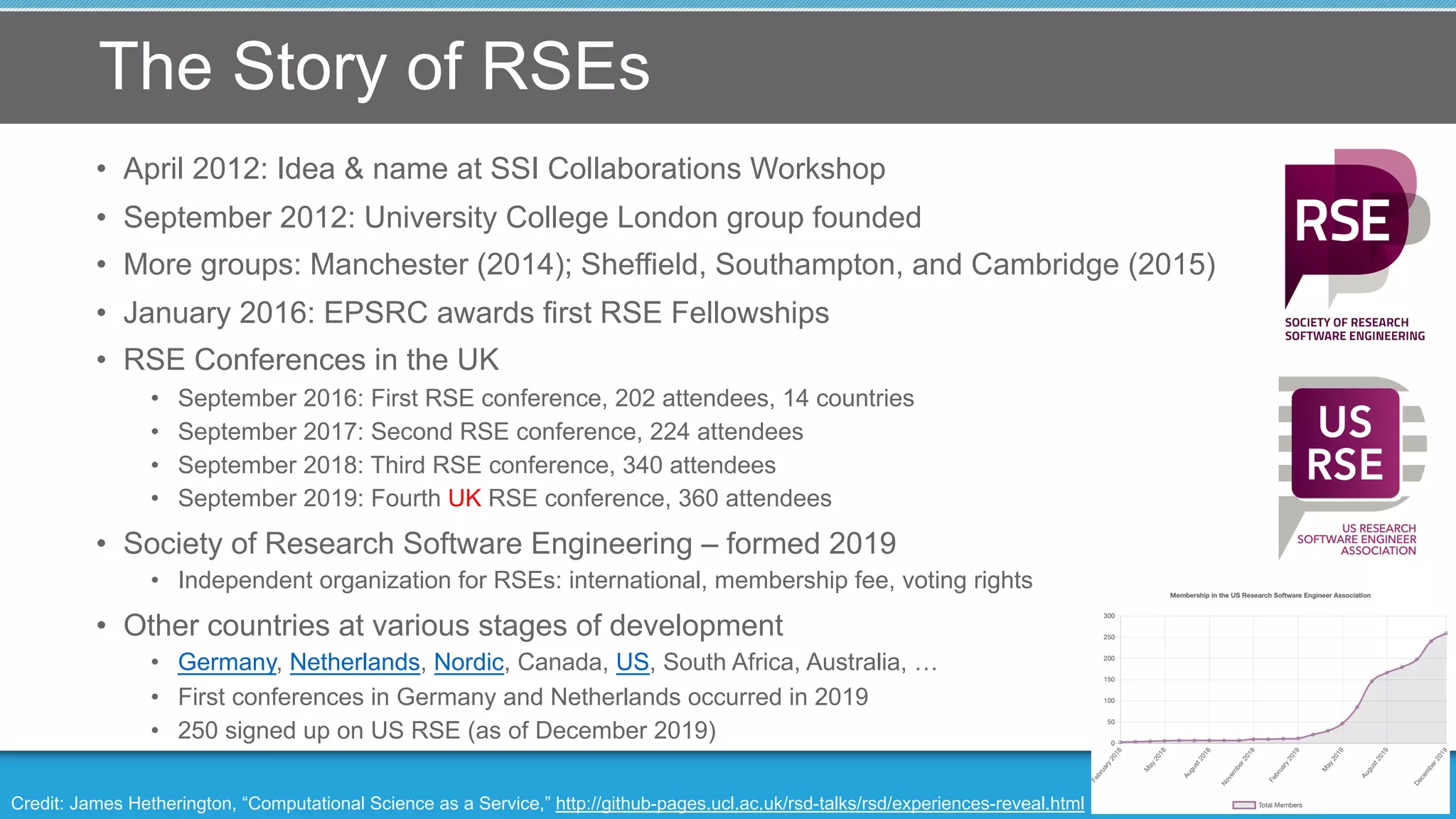
Task: Select the September 2017 Second RSE conference line
Action: point(491,432)
